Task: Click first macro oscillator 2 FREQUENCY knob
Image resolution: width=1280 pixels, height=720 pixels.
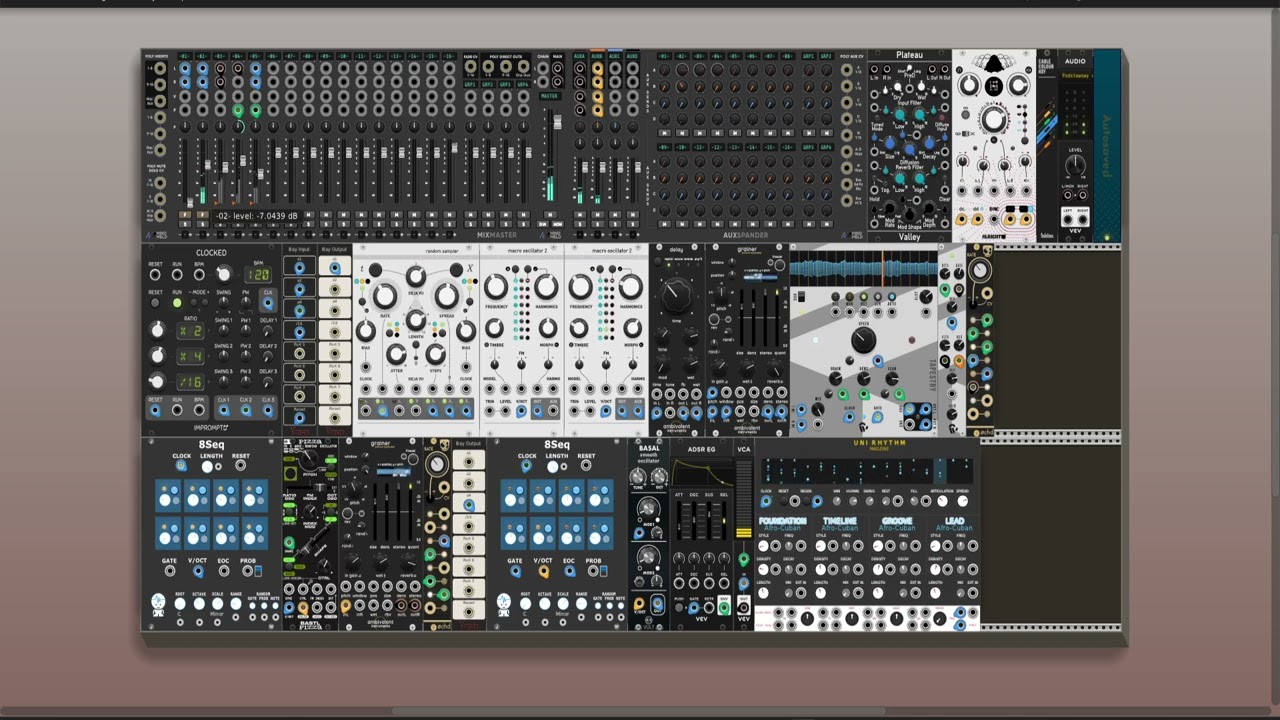Action: pyautogui.click(x=497, y=288)
